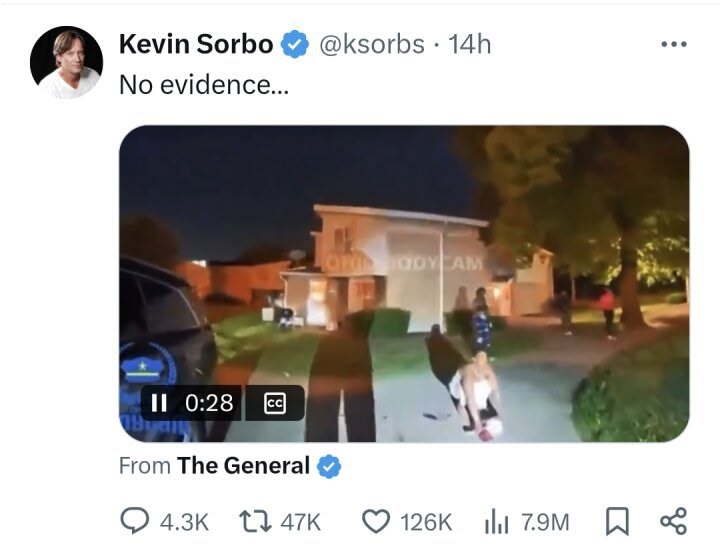720x549 pixels.
Task: Open The General source account link
Action: click(243, 465)
